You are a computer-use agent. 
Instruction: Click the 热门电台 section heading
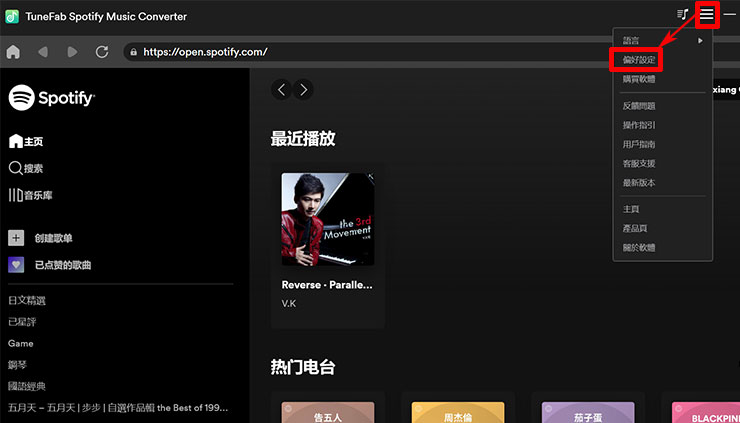303,367
